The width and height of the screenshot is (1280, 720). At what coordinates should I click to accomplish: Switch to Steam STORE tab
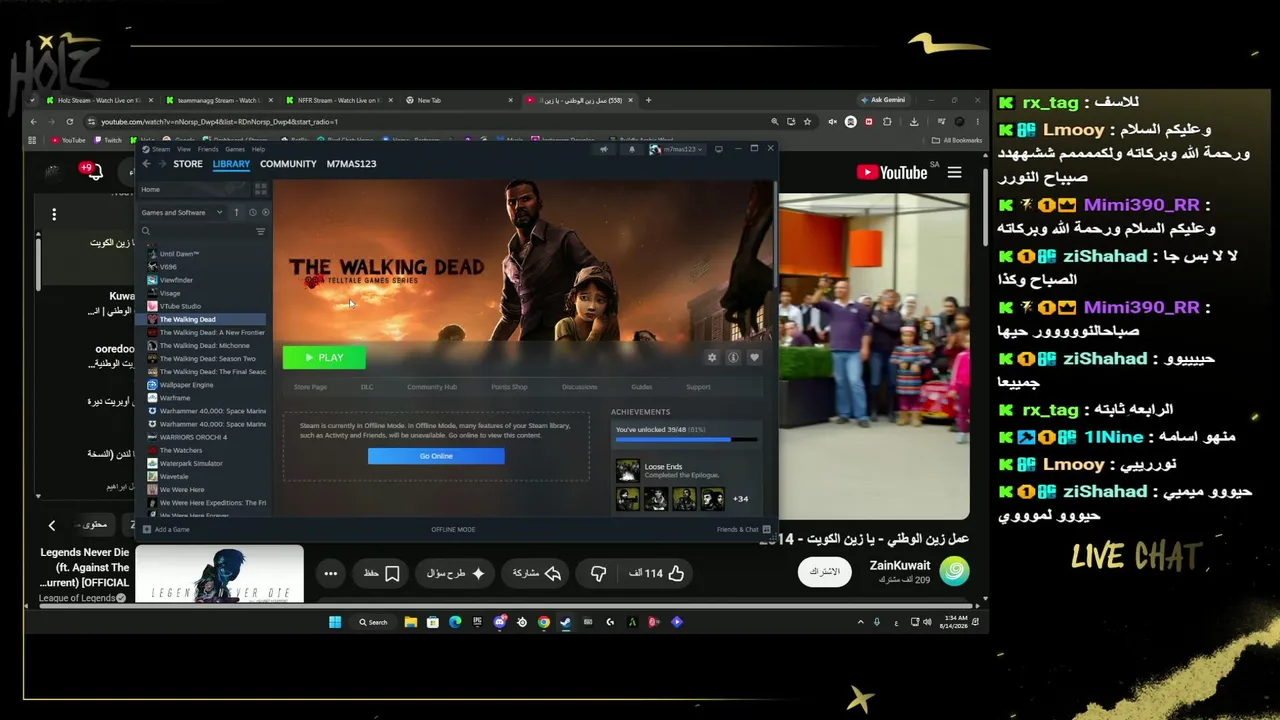pyautogui.click(x=188, y=164)
